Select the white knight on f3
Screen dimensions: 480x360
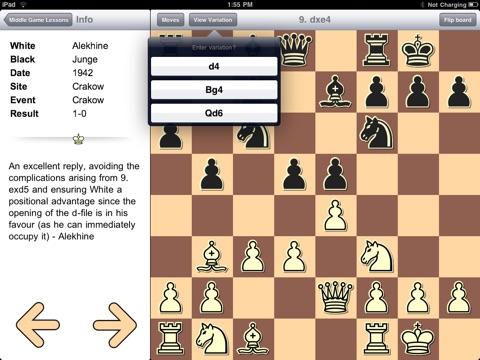377,256
